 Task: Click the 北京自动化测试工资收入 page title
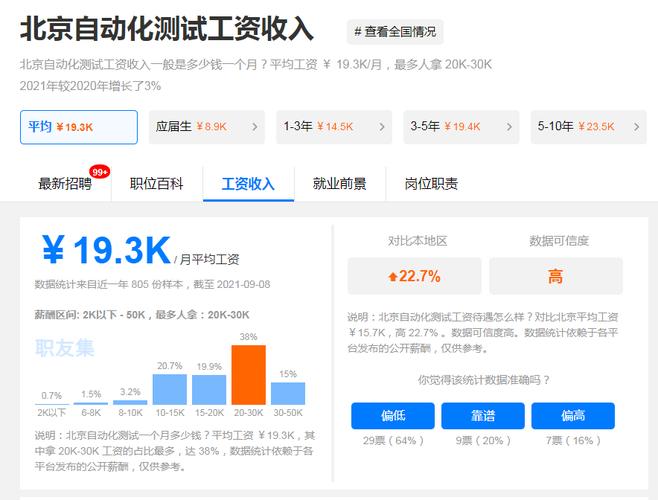pyautogui.click(x=167, y=29)
